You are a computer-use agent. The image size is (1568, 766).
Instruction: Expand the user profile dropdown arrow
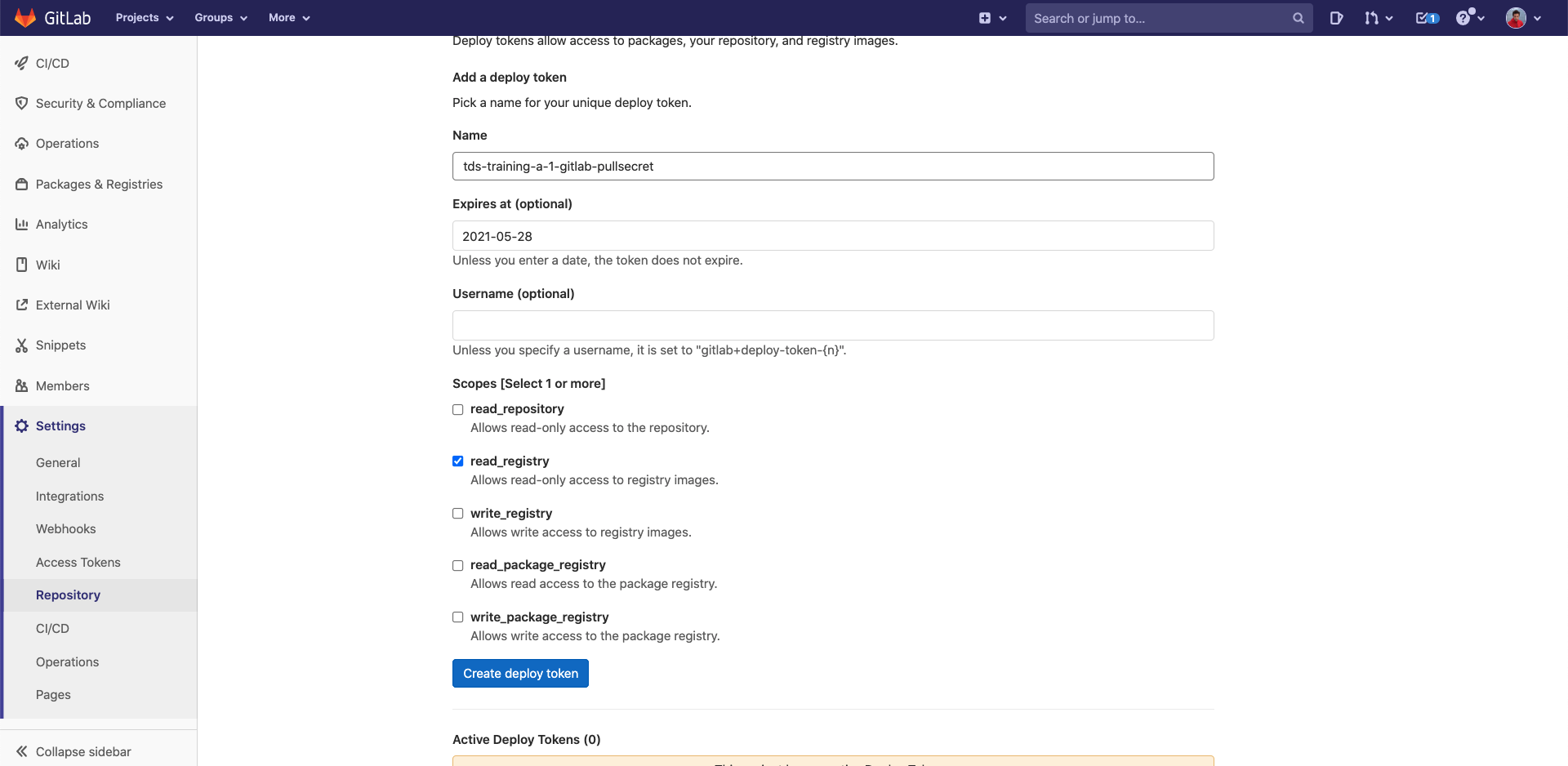coord(1537,18)
